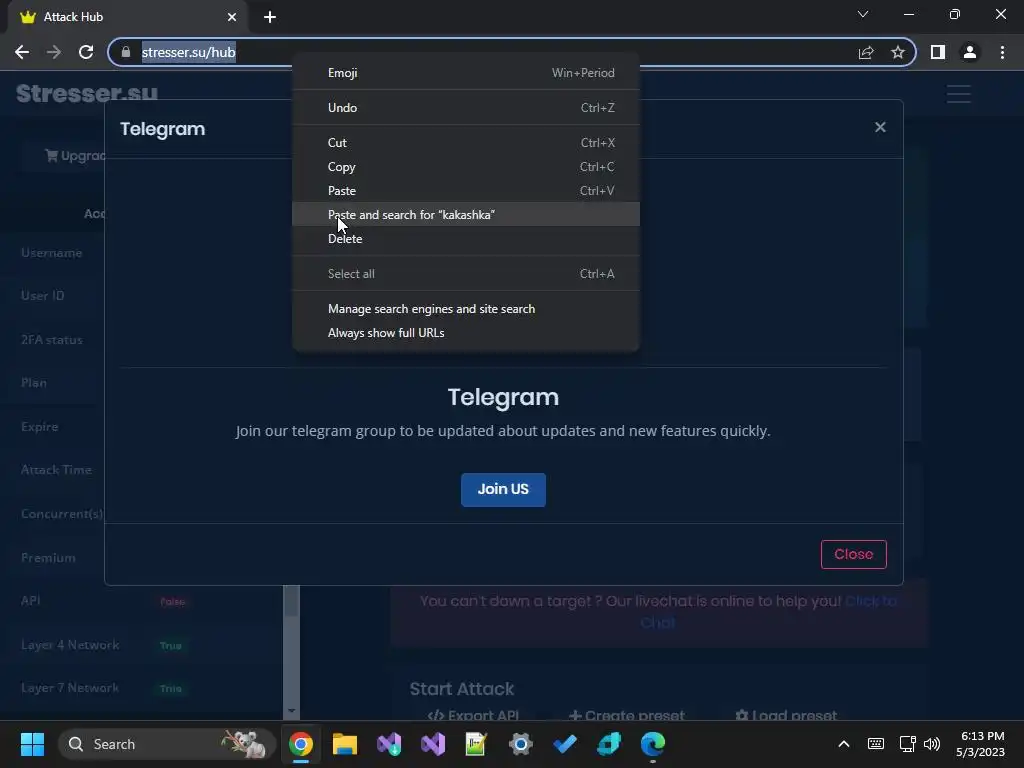
Task: Open File Explorer from the taskbar
Action: 345,744
